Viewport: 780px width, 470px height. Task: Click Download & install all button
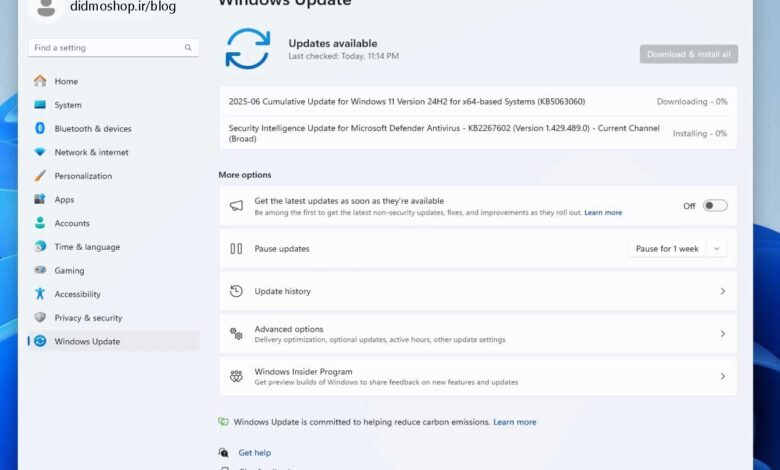(688, 54)
